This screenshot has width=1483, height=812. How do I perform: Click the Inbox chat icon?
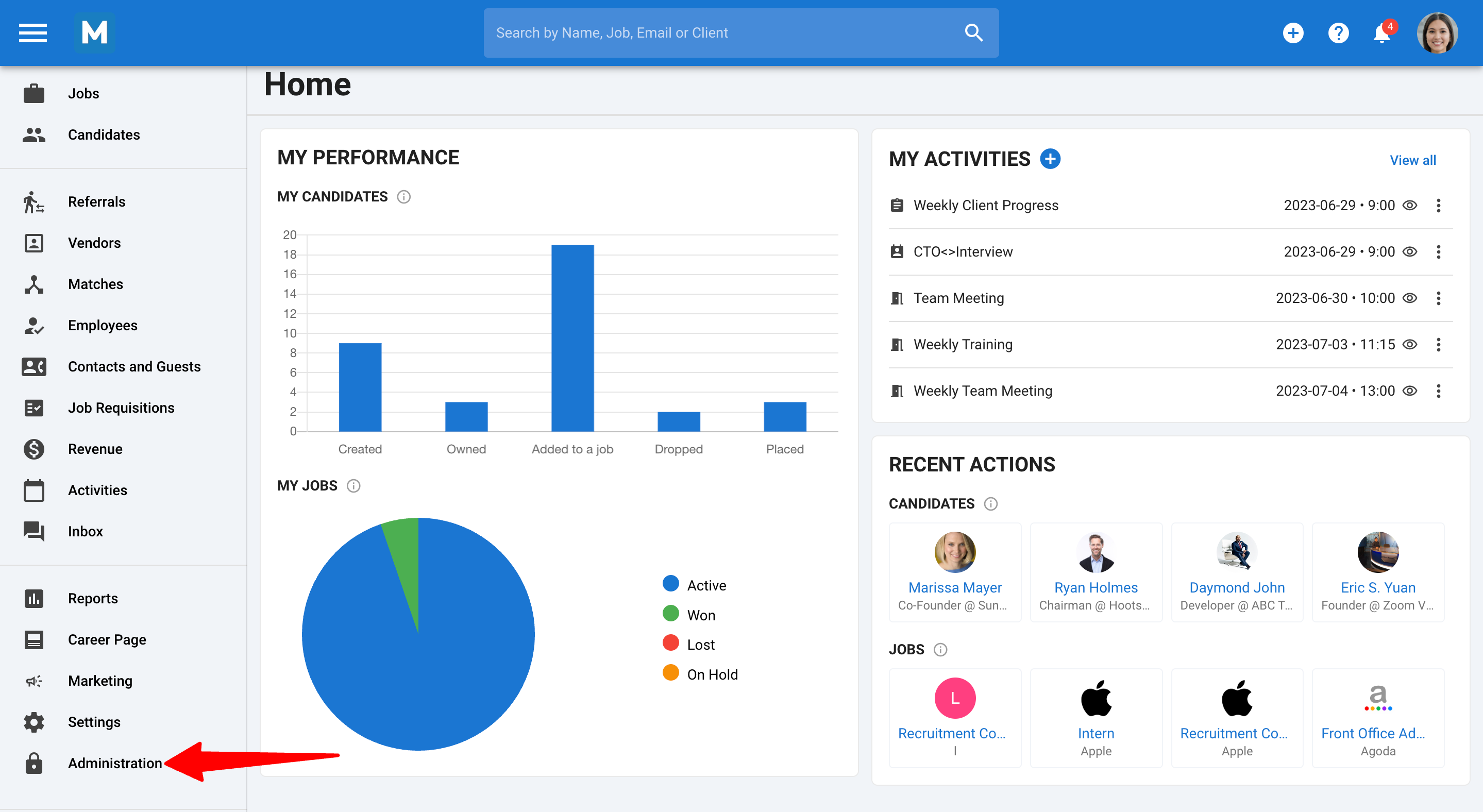pyautogui.click(x=34, y=531)
